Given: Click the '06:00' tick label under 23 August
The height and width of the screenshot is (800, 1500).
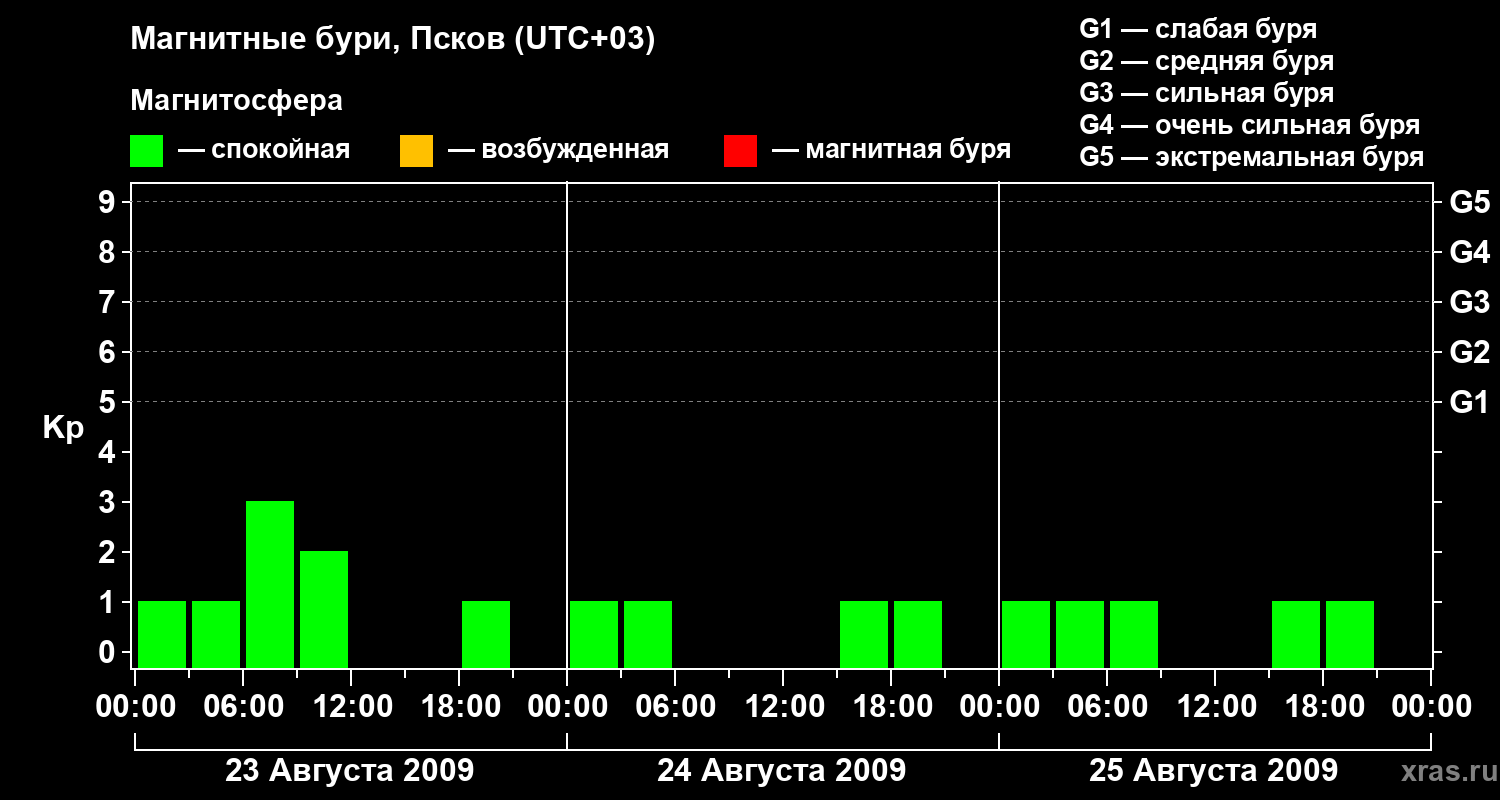Looking at the screenshot, I should (243, 707).
